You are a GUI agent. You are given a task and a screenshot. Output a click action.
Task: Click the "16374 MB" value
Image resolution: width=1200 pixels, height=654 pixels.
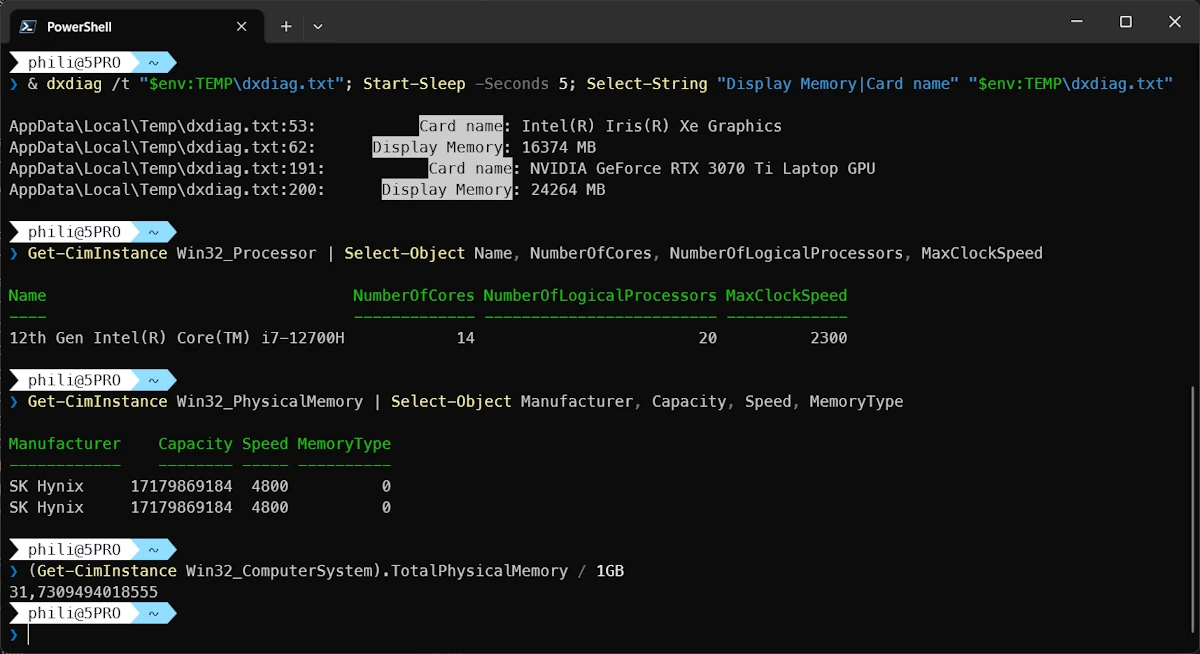[x=558, y=147]
